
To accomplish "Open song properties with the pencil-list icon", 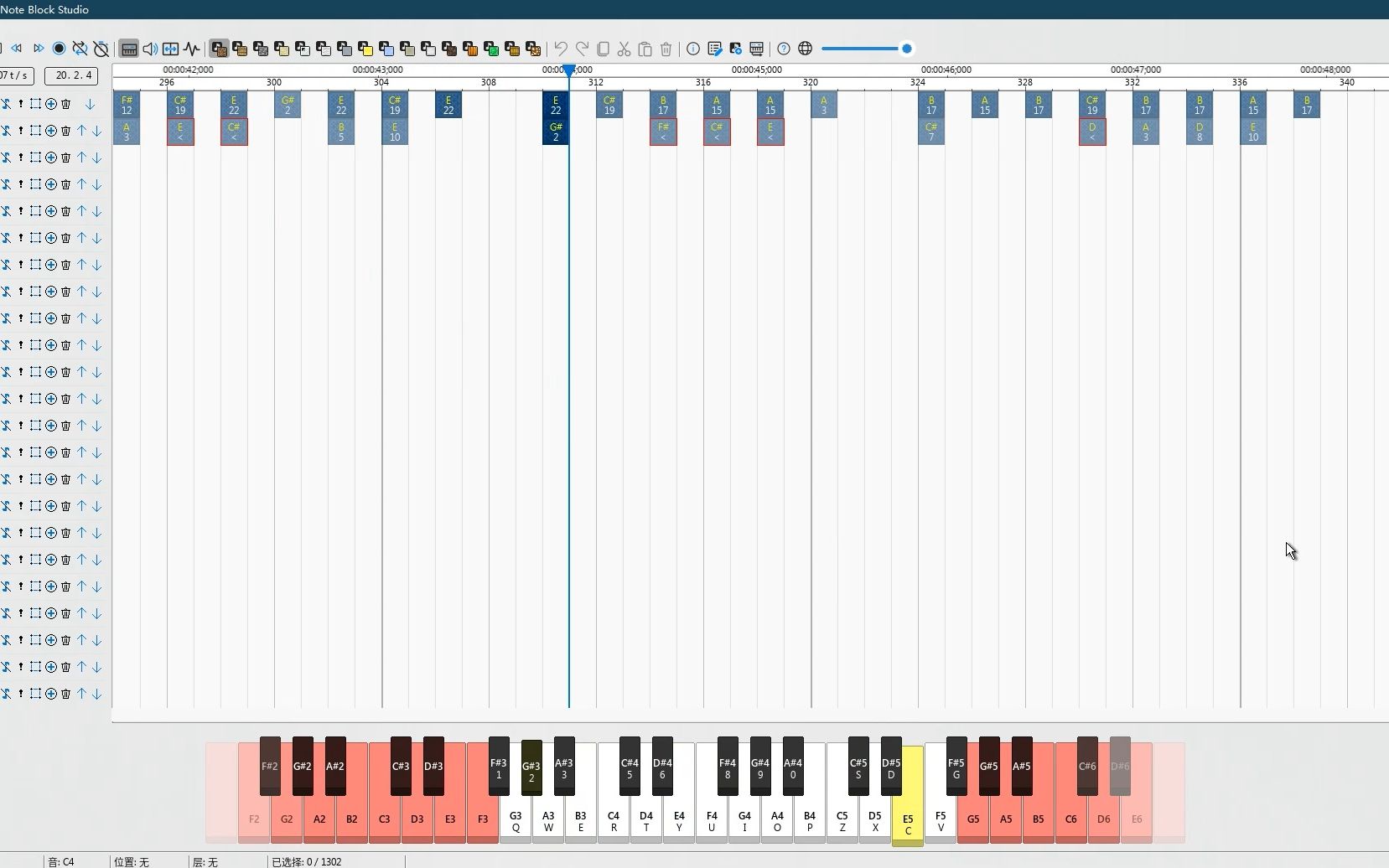I will coord(714,49).
